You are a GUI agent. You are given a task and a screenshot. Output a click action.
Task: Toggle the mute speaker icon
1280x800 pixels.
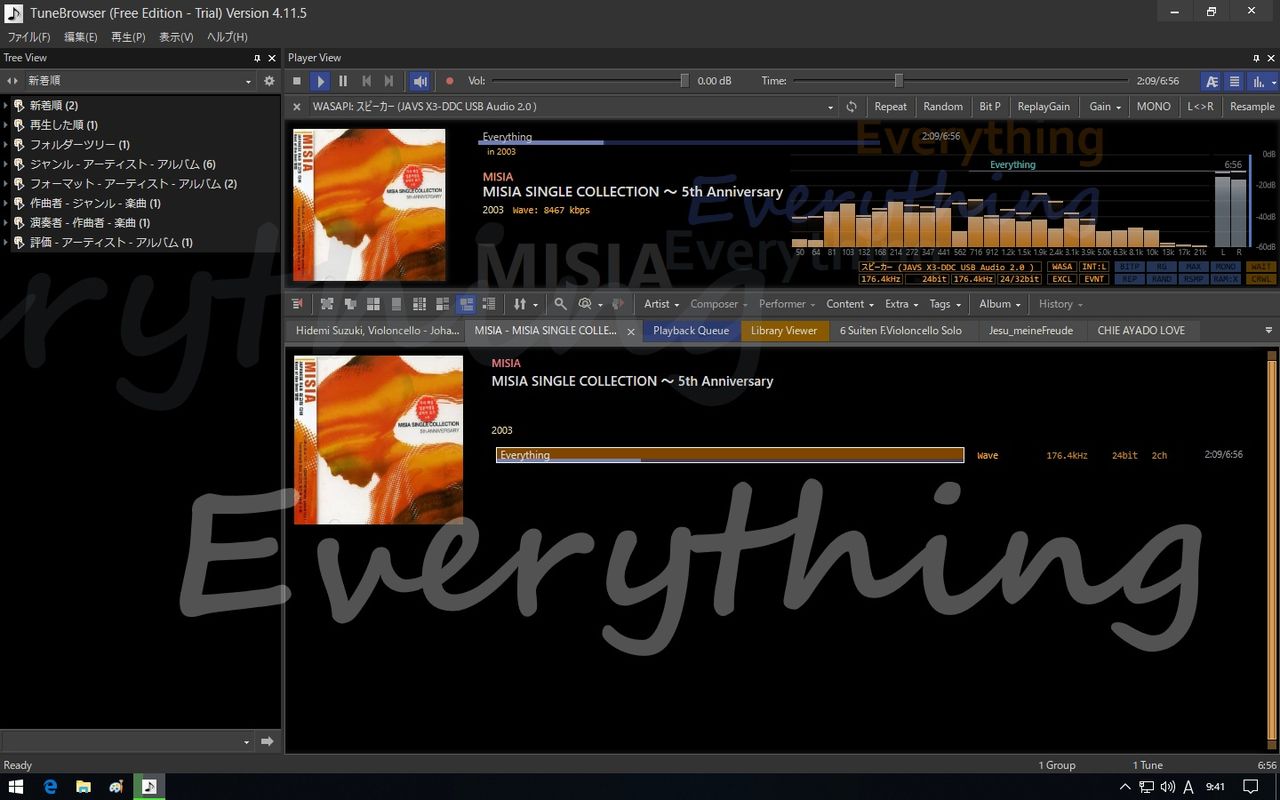tap(420, 81)
